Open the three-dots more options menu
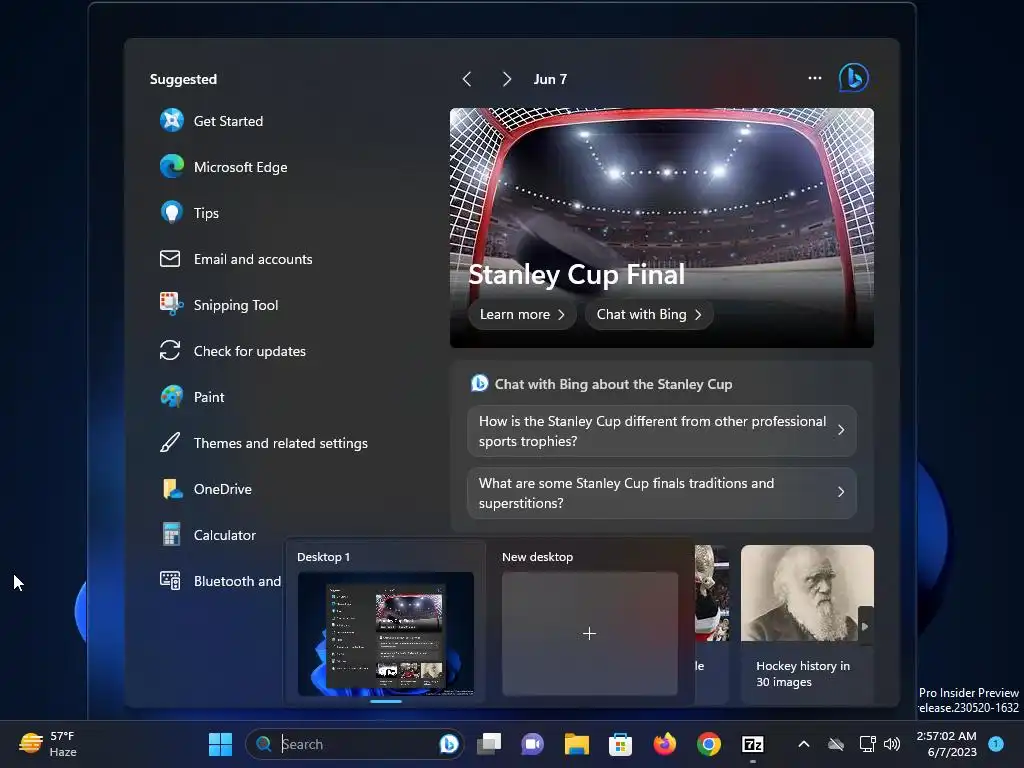Screen dimensions: 1024x768 point(814,78)
